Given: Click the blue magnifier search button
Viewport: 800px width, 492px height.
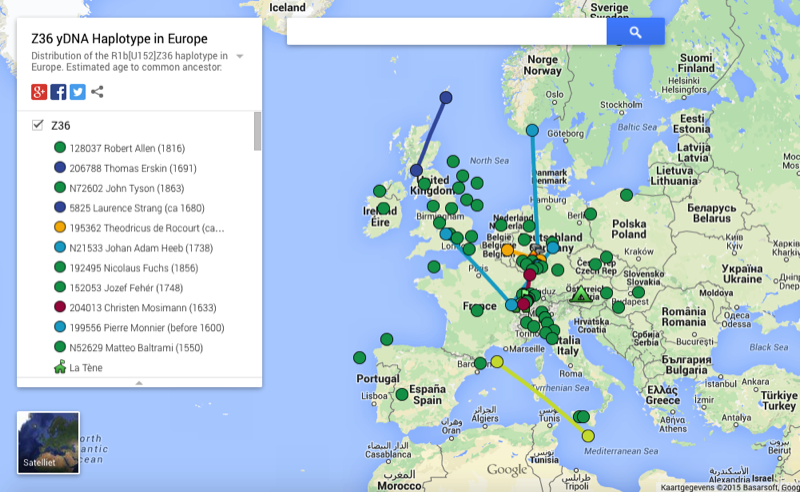Looking at the screenshot, I should [635, 32].
